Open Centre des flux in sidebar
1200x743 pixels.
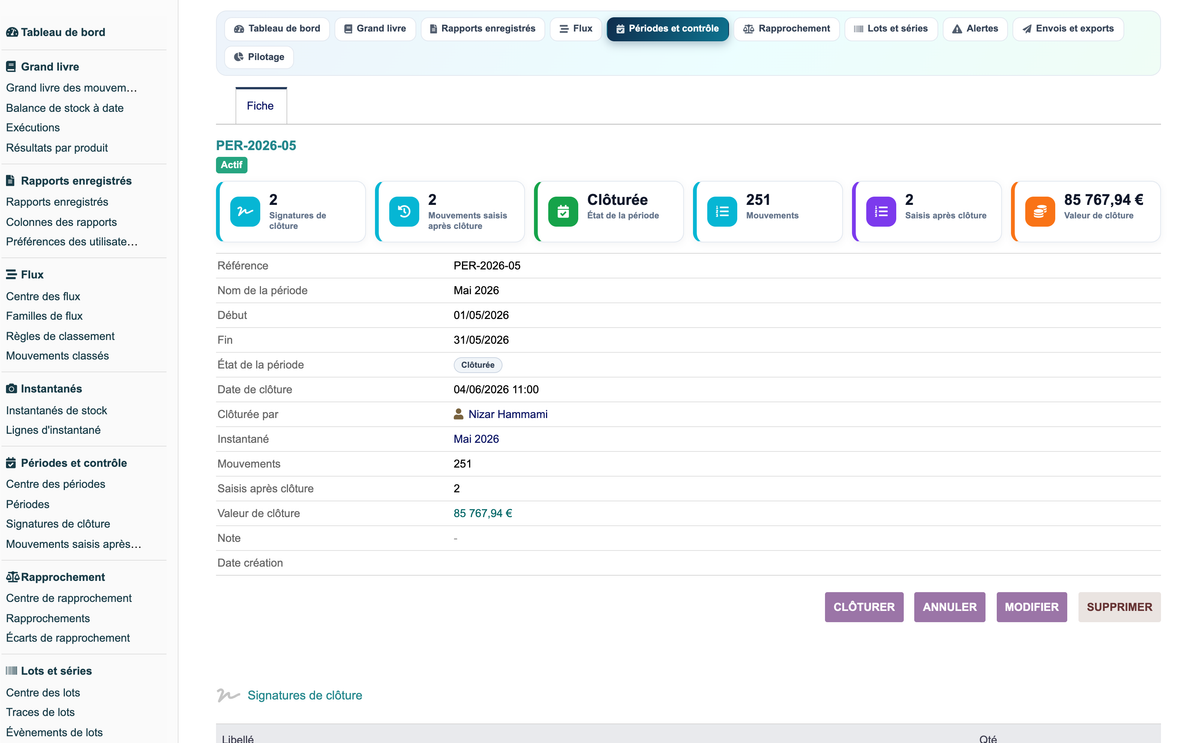43,296
